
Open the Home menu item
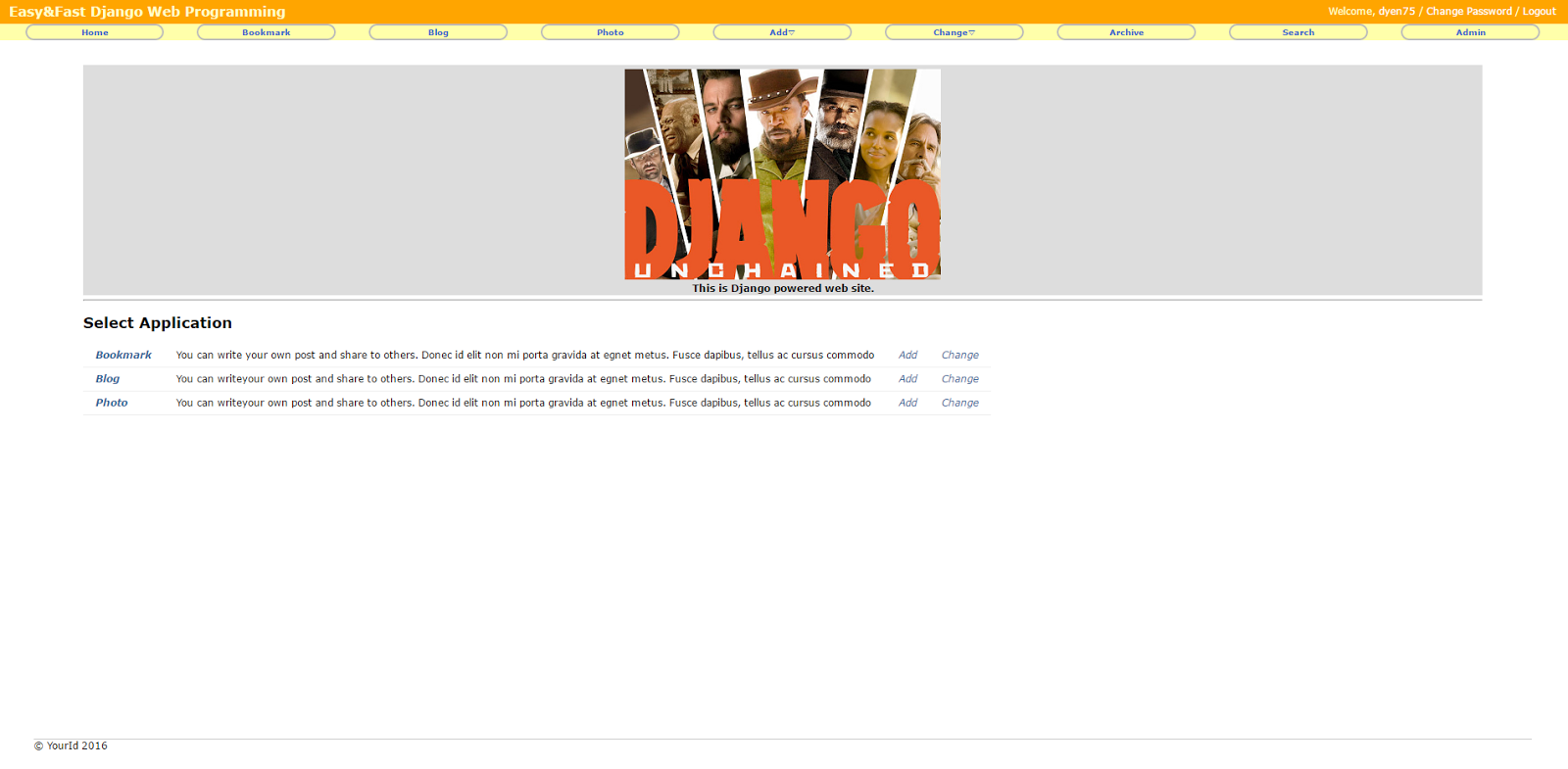(x=95, y=32)
